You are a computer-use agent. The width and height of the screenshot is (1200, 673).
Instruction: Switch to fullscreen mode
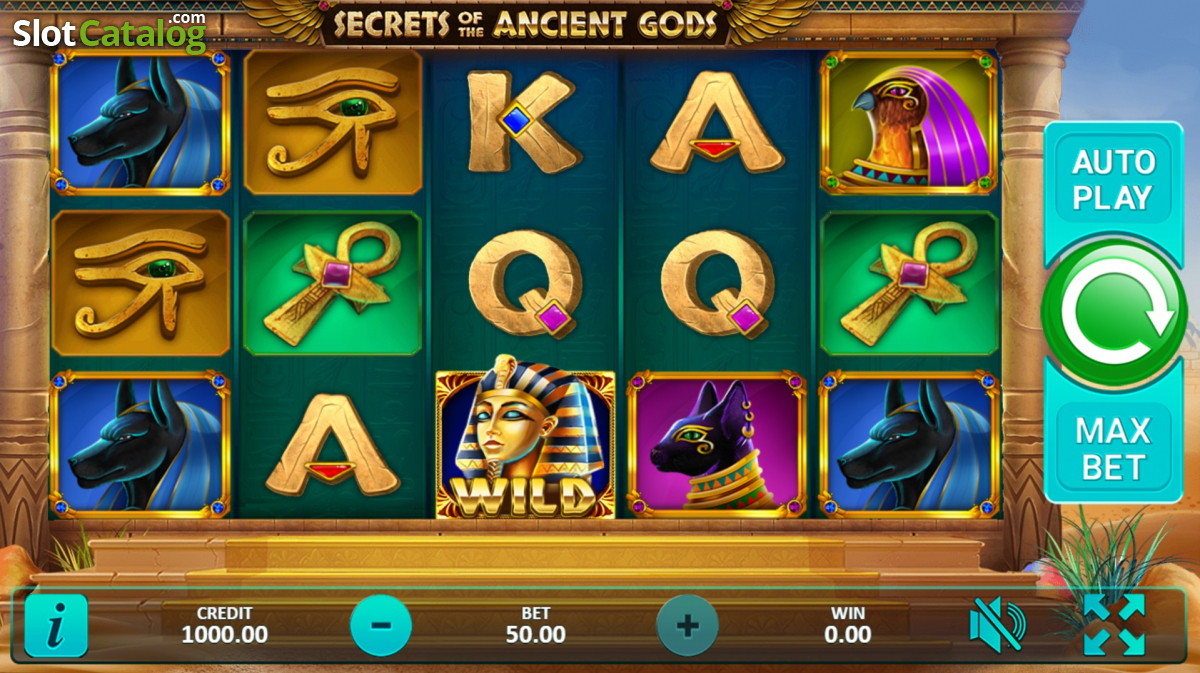click(x=1114, y=625)
